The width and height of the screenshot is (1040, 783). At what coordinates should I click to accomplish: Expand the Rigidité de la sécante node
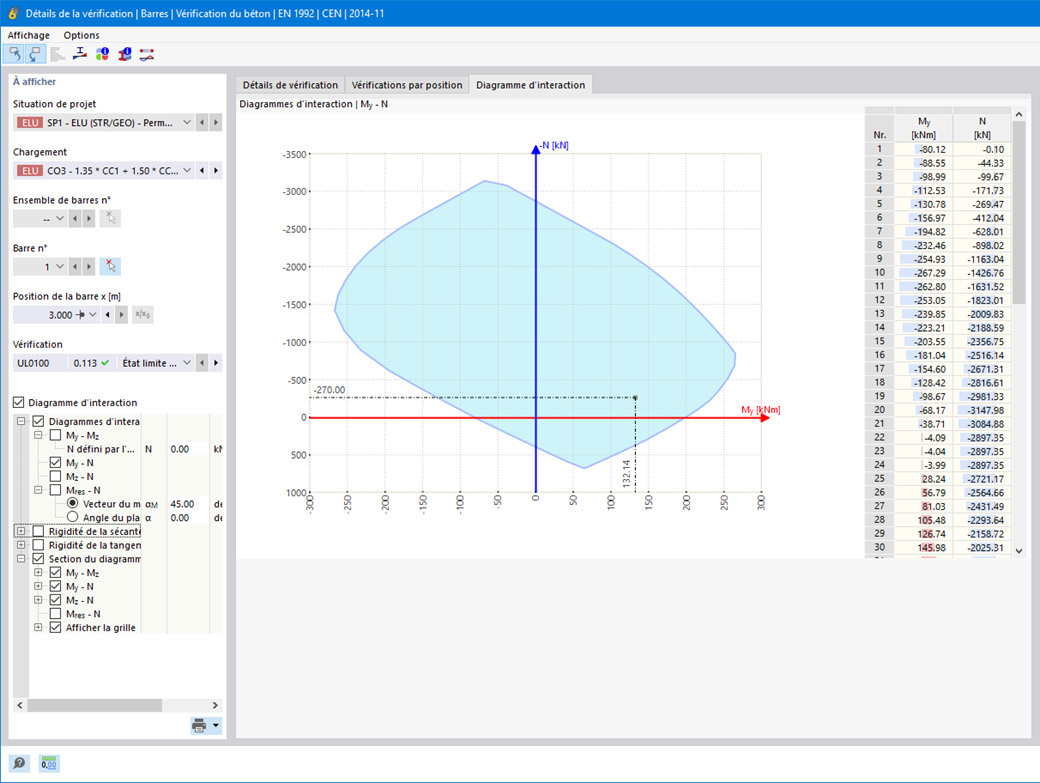coord(21,533)
